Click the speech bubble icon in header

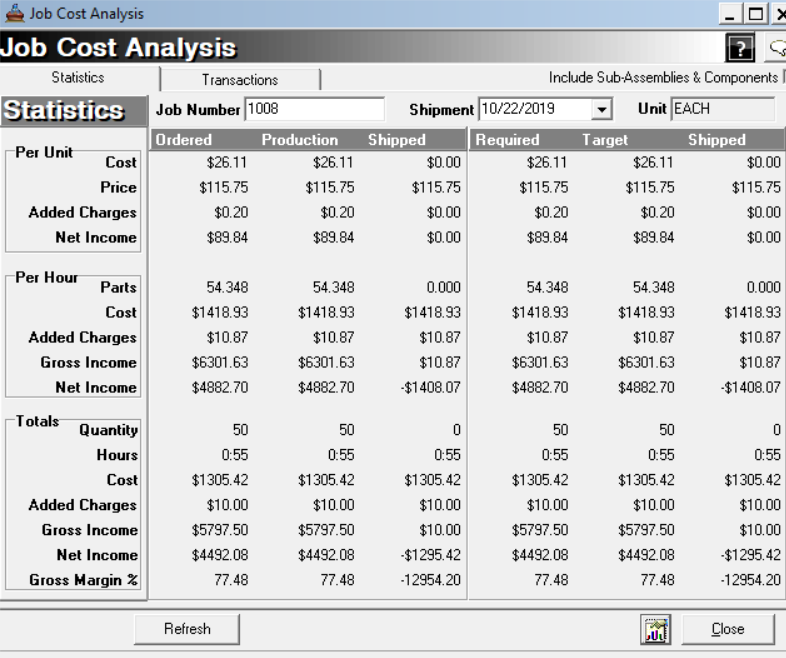click(x=776, y=48)
